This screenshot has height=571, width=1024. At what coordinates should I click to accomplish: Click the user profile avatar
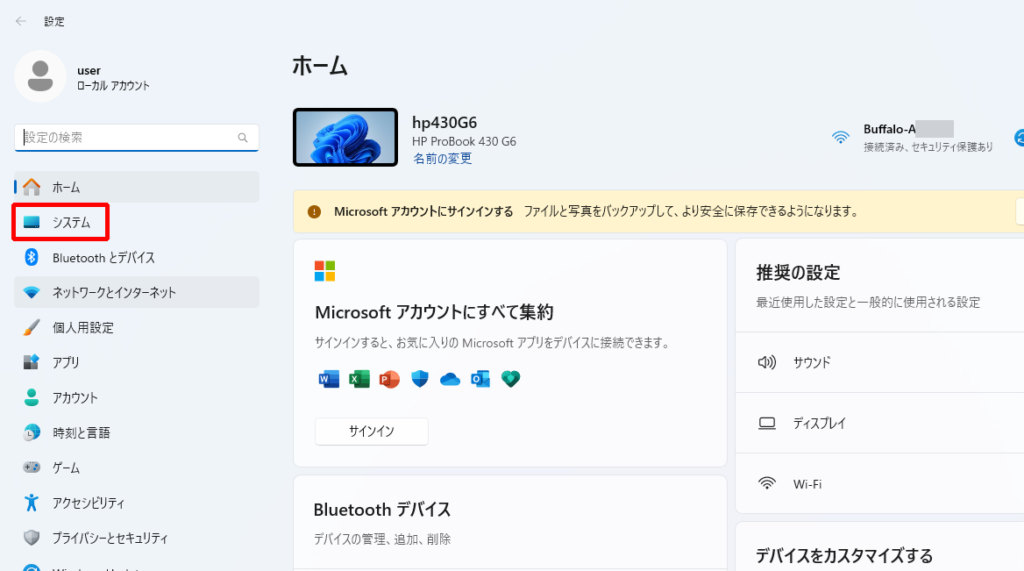coord(40,76)
